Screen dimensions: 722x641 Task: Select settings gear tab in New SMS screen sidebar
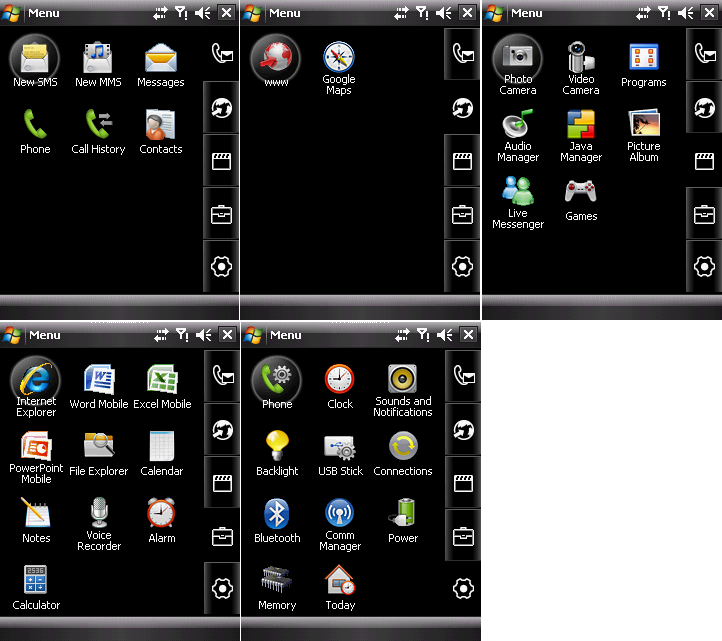221,267
